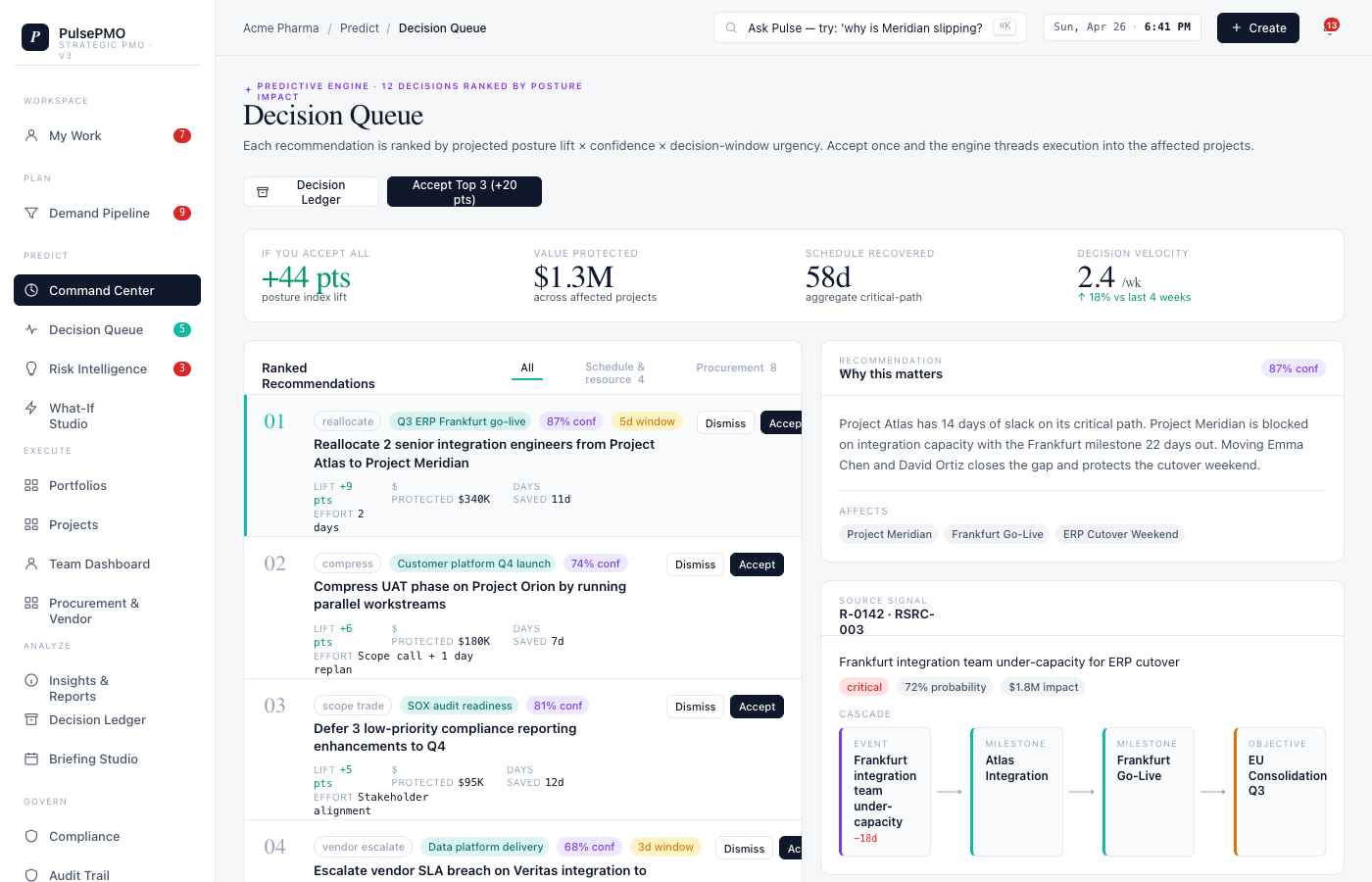
Task: Click the Frankfurt Go-Live affects chip
Action: (997, 534)
